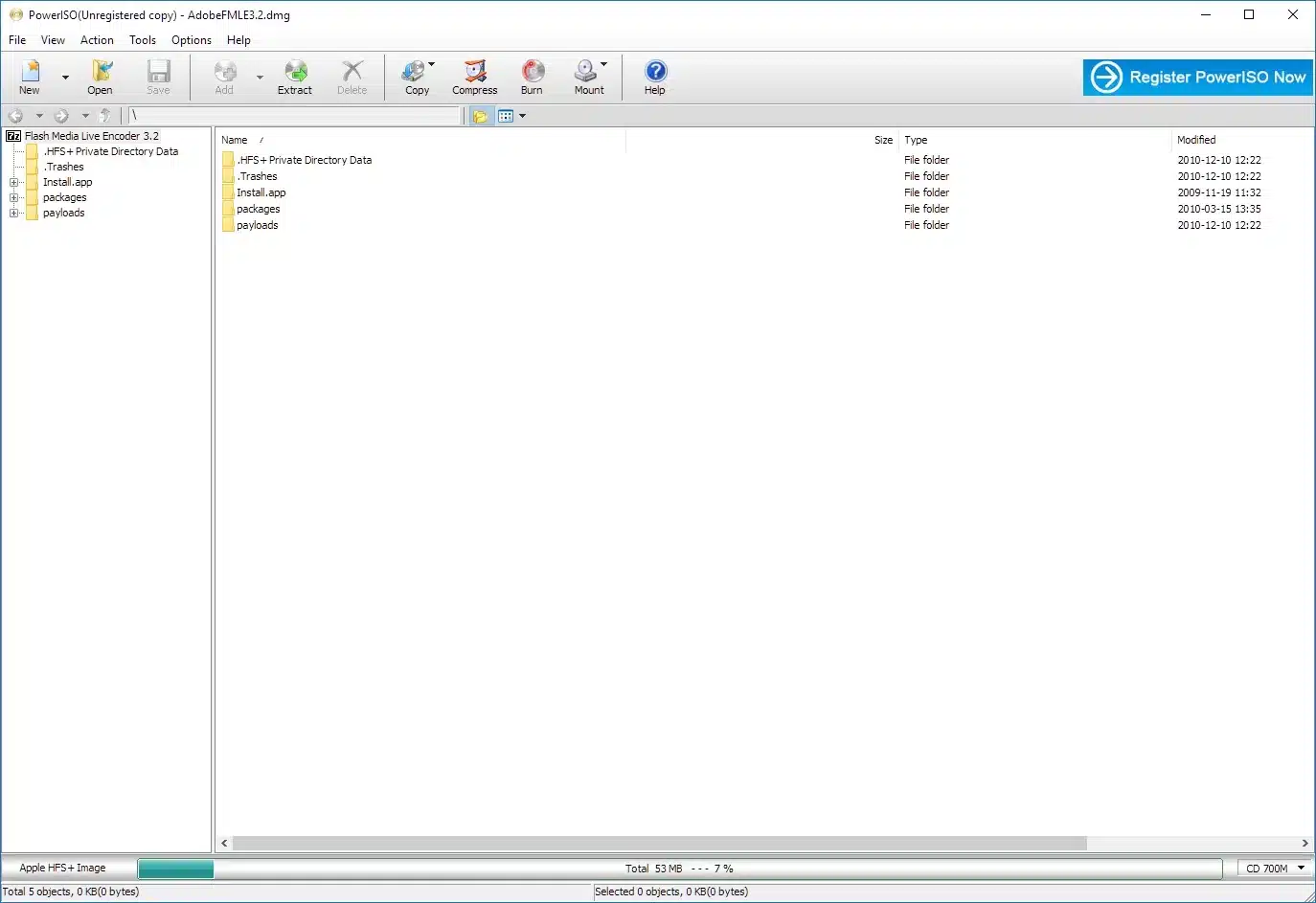The height and width of the screenshot is (903, 1316).
Task: Open an existing image file
Action: coord(100,77)
